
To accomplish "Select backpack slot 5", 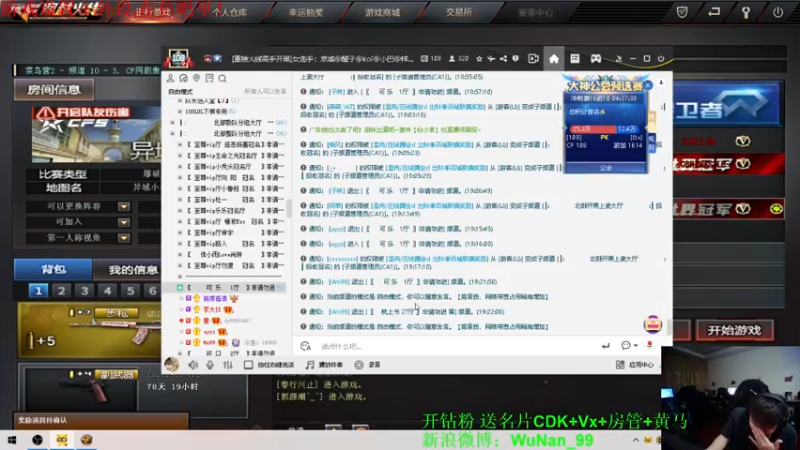I will (x=130, y=291).
